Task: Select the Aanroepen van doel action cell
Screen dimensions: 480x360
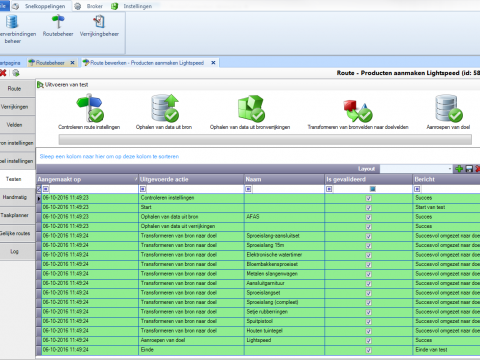Action: pyautogui.click(x=192, y=340)
